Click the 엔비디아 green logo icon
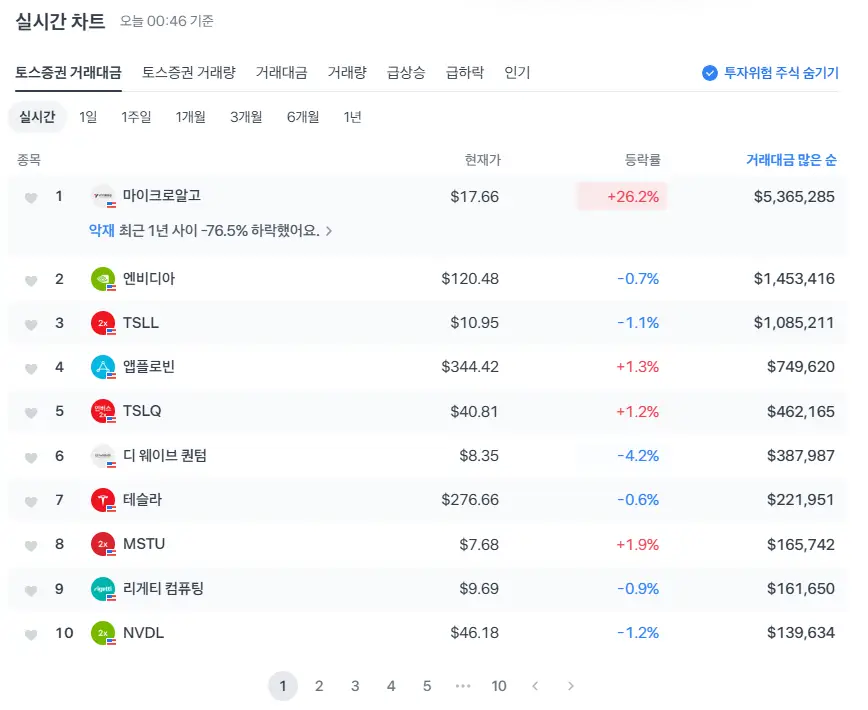Image resolution: width=868 pixels, height=710 pixels. point(103,279)
